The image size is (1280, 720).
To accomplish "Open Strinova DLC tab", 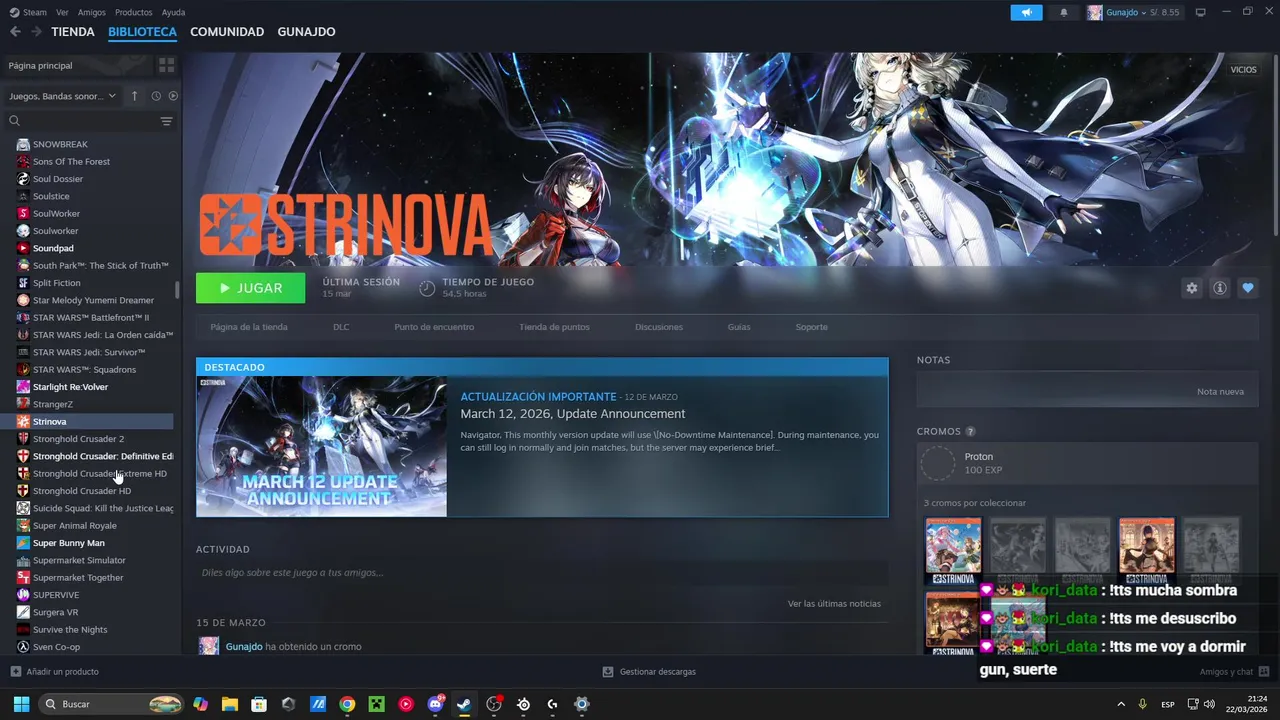I will 341,327.
